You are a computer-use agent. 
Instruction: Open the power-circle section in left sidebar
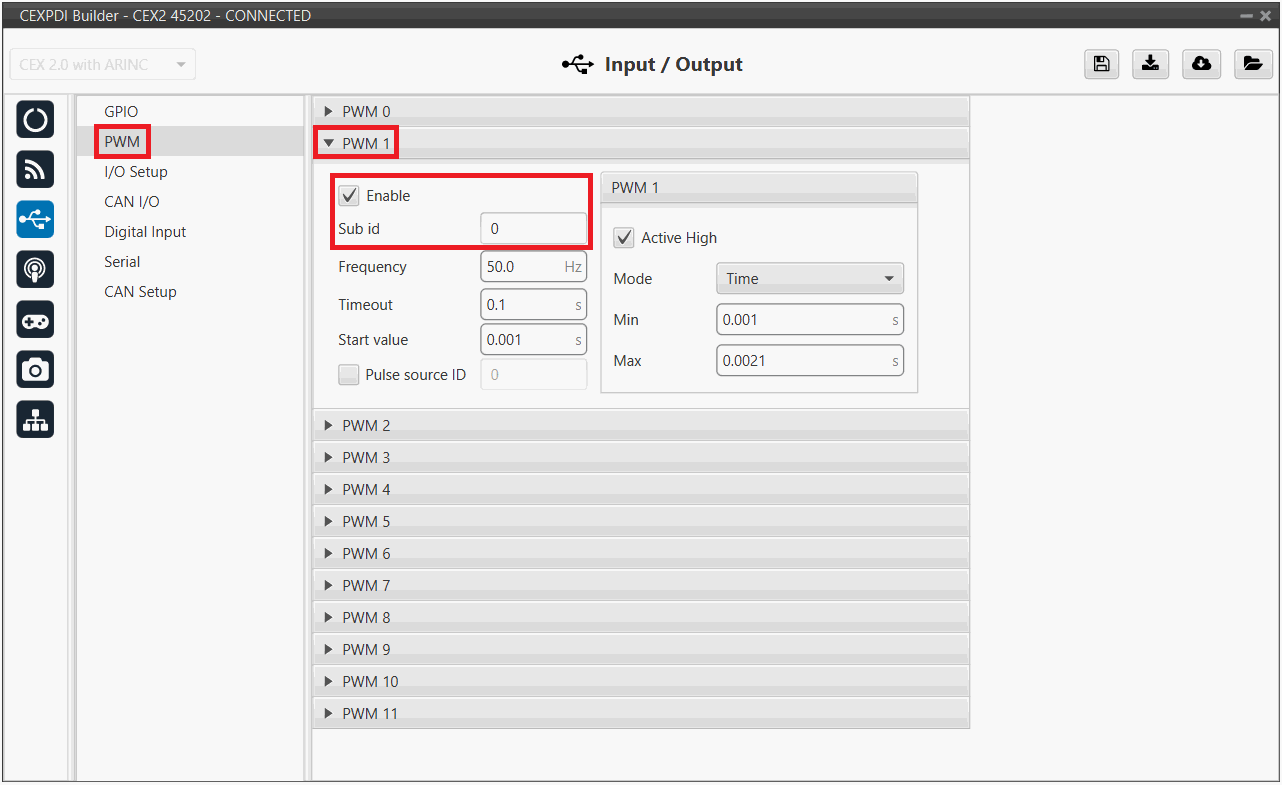coord(35,121)
